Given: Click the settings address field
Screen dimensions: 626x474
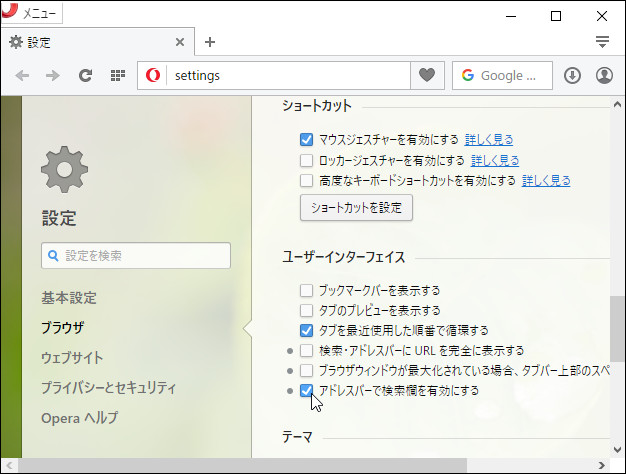Looking at the screenshot, I should (288, 75).
